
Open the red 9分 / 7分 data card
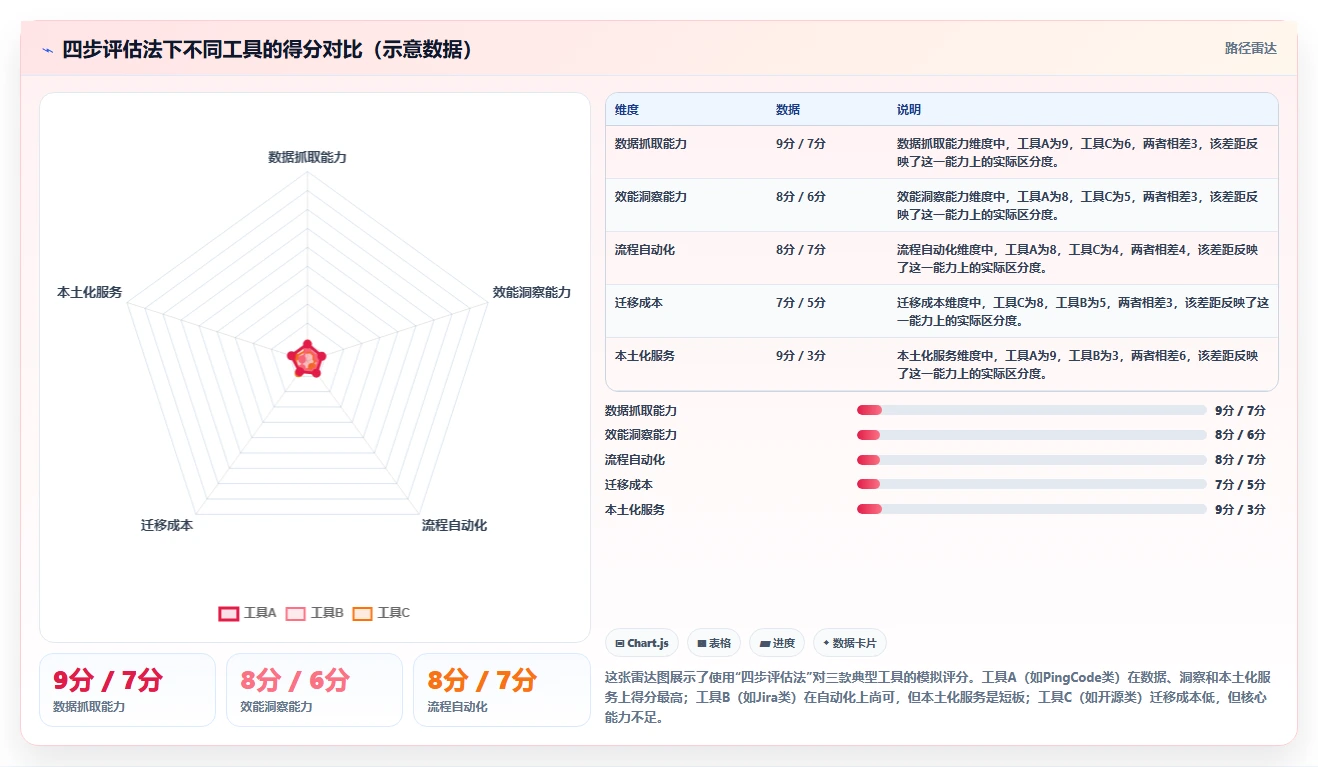[127, 690]
